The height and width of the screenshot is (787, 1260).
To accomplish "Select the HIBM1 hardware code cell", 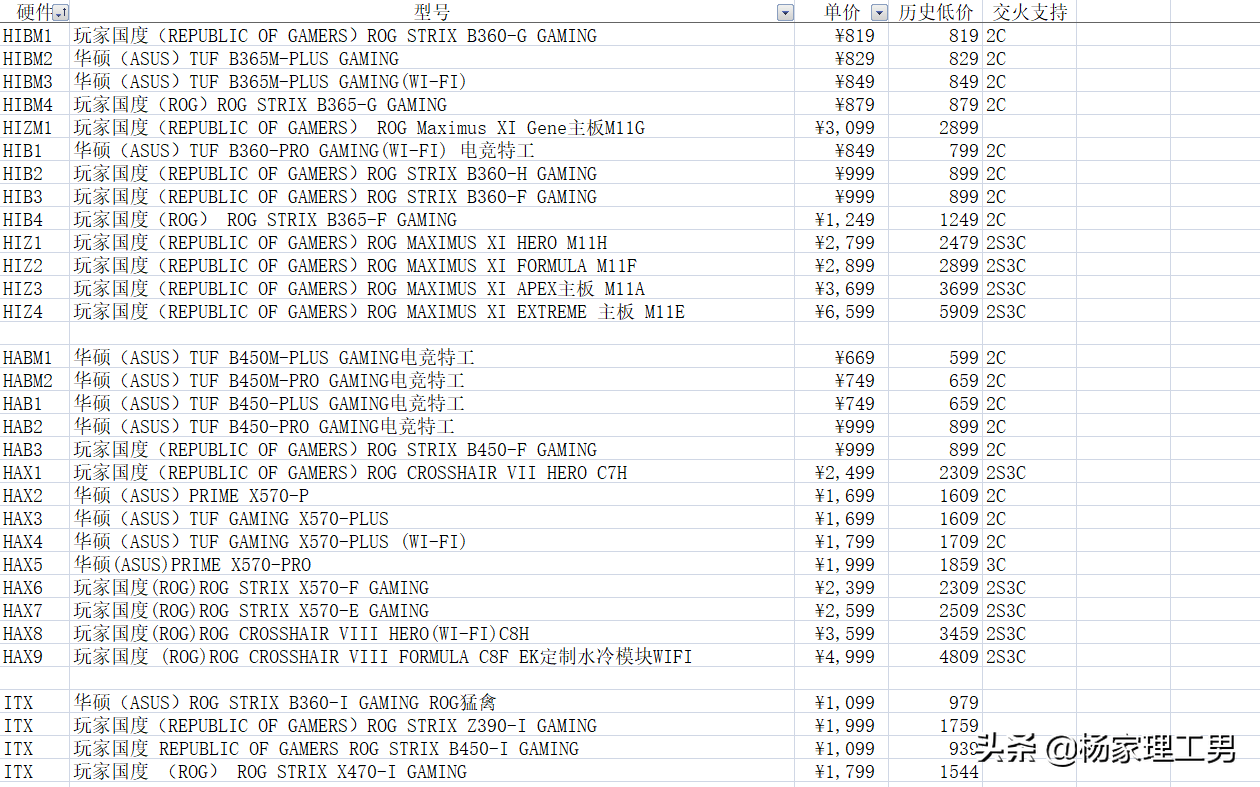I will [x=35, y=36].
